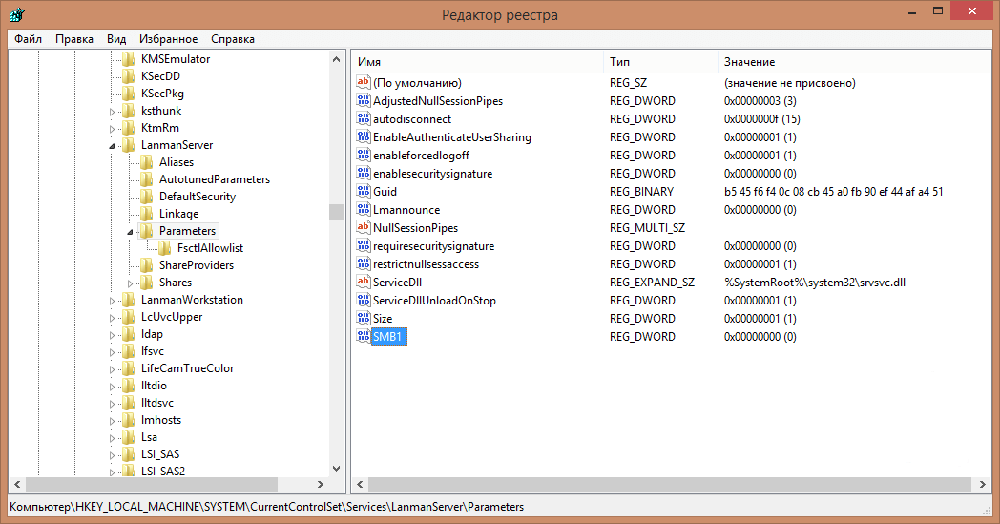The image size is (1000, 524).
Task: Select the FsctlAllowlist subkey
Action: pyautogui.click(x=209, y=248)
